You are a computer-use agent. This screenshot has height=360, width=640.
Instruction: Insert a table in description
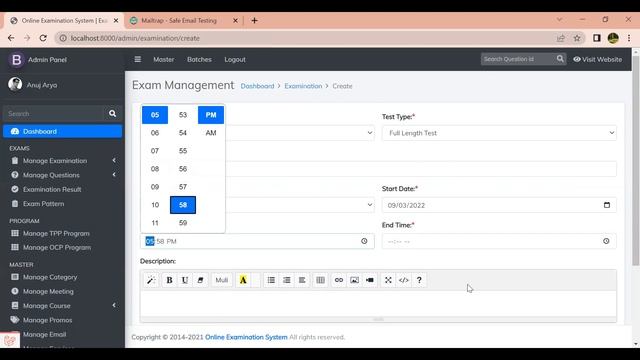click(320, 280)
